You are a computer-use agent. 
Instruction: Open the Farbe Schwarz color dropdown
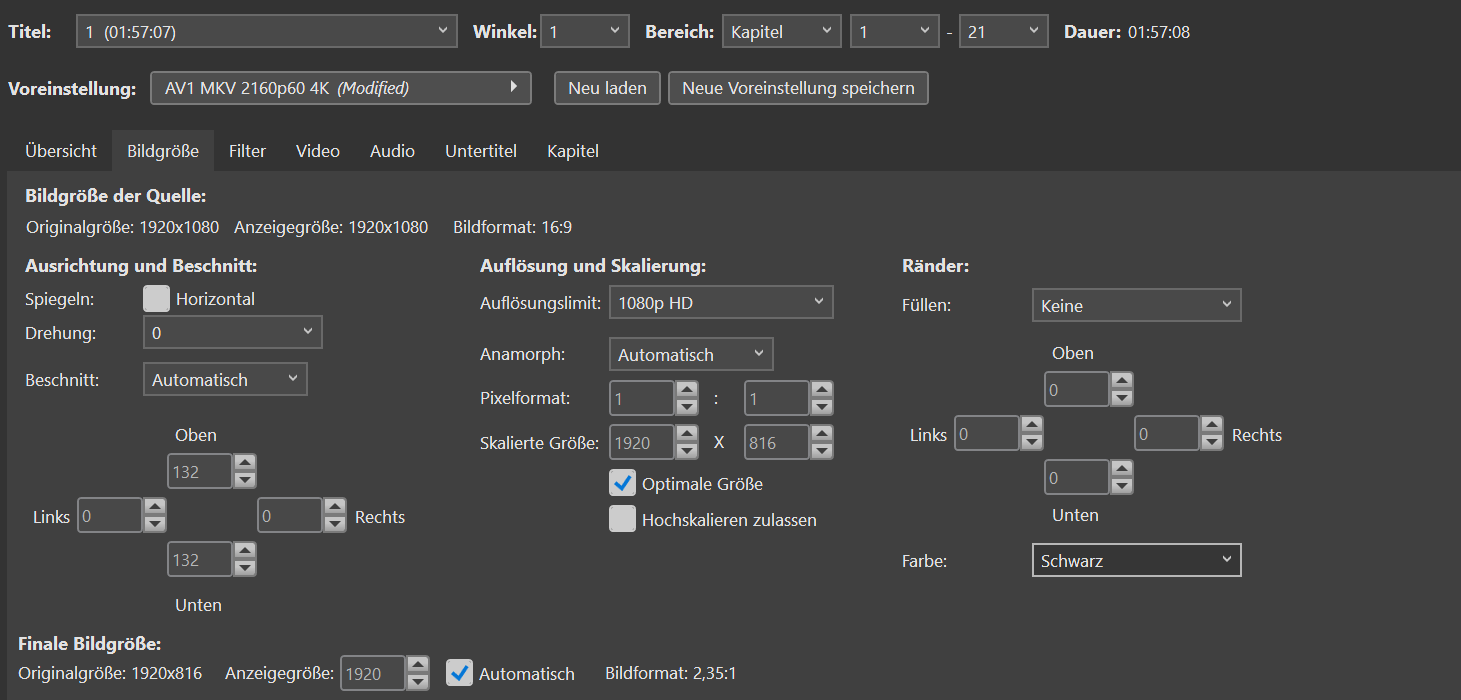coord(1136,560)
